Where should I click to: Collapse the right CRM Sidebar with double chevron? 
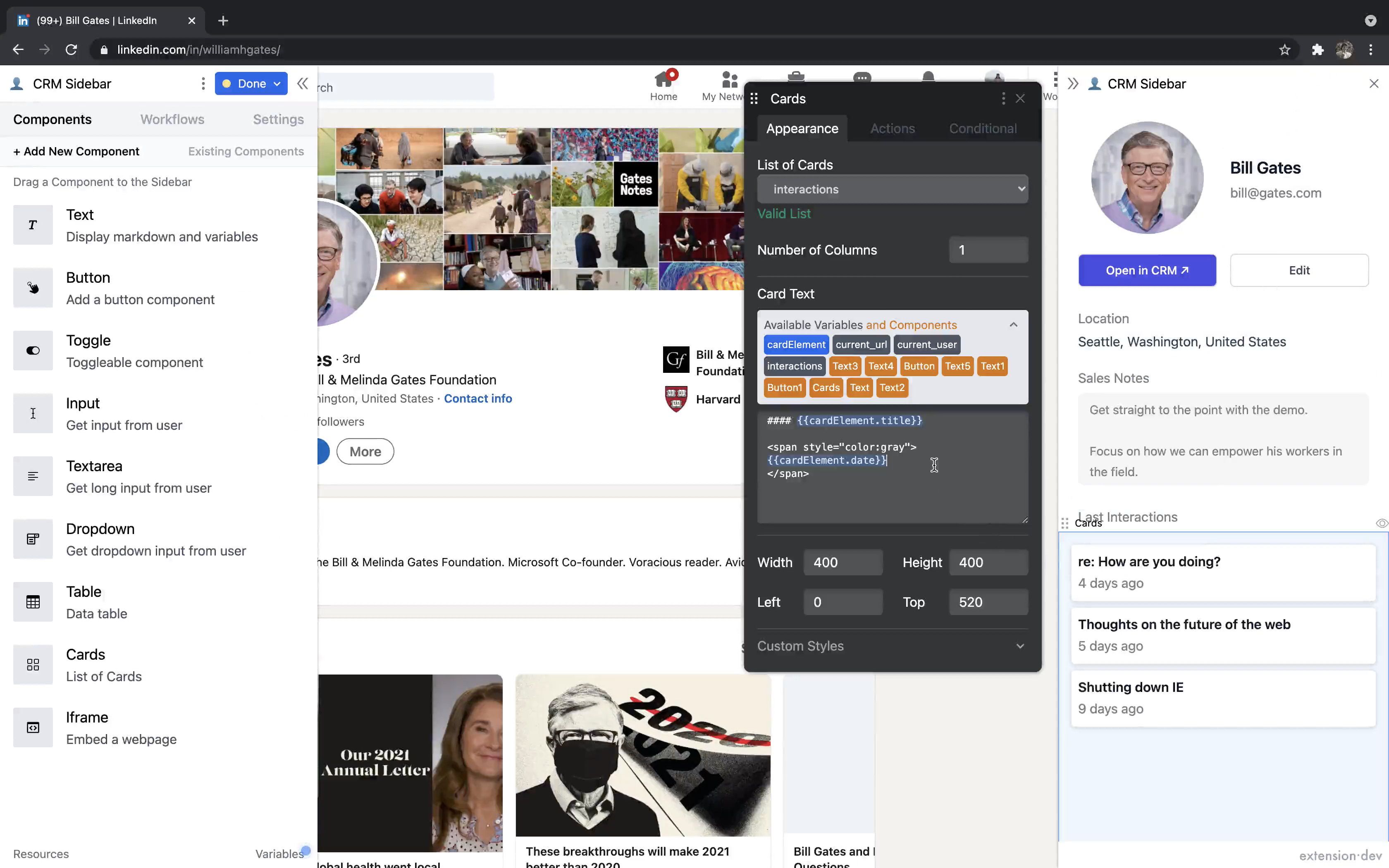tap(1073, 84)
